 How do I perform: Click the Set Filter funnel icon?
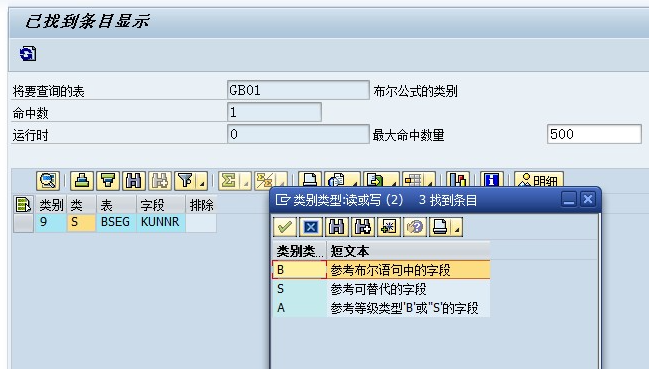tap(185, 181)
